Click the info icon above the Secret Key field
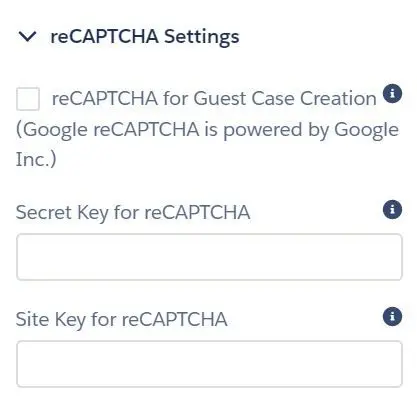The width and height of the screenshot is (417, 399). point(392,210)
